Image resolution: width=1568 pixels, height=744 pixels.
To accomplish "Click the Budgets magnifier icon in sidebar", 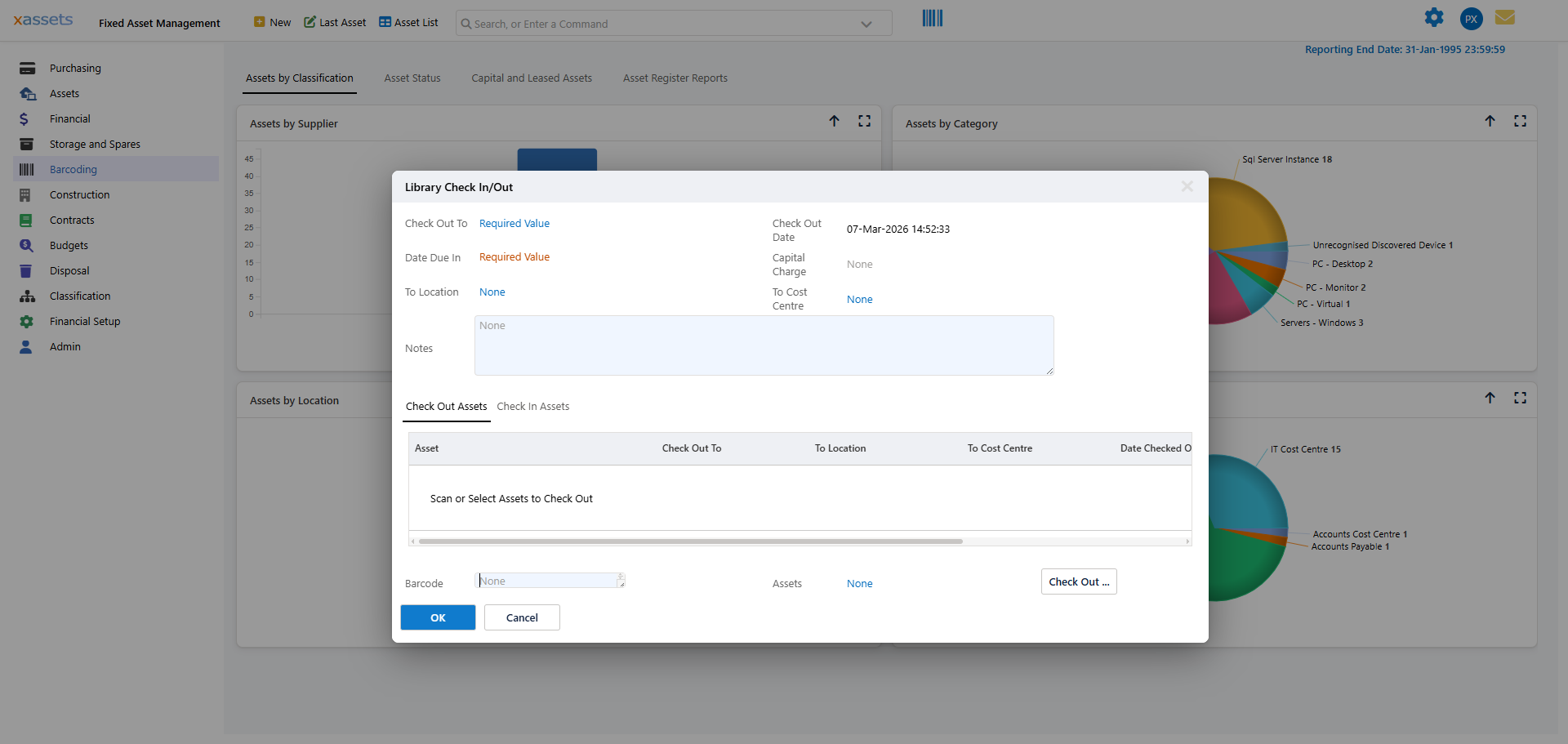I will (27, 245).
